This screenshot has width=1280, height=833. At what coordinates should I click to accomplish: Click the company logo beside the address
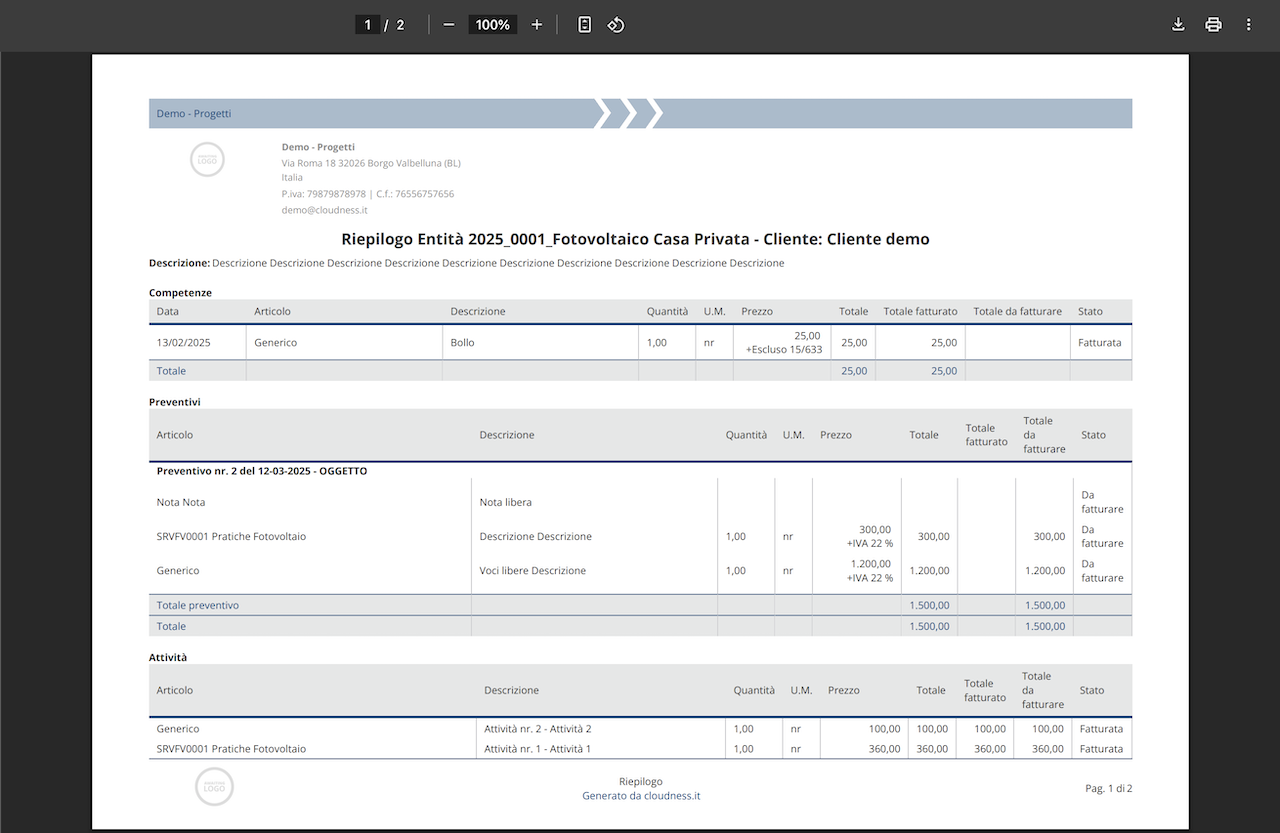(208, 159)
